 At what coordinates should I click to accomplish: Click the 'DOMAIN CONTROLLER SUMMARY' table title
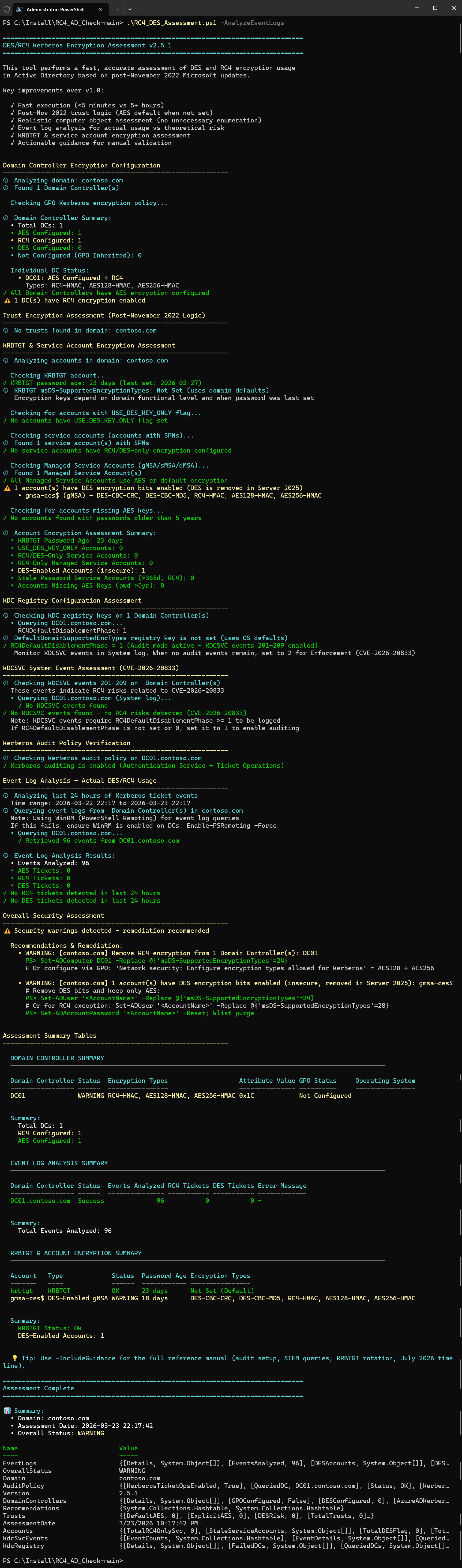tap(57, 1059)
